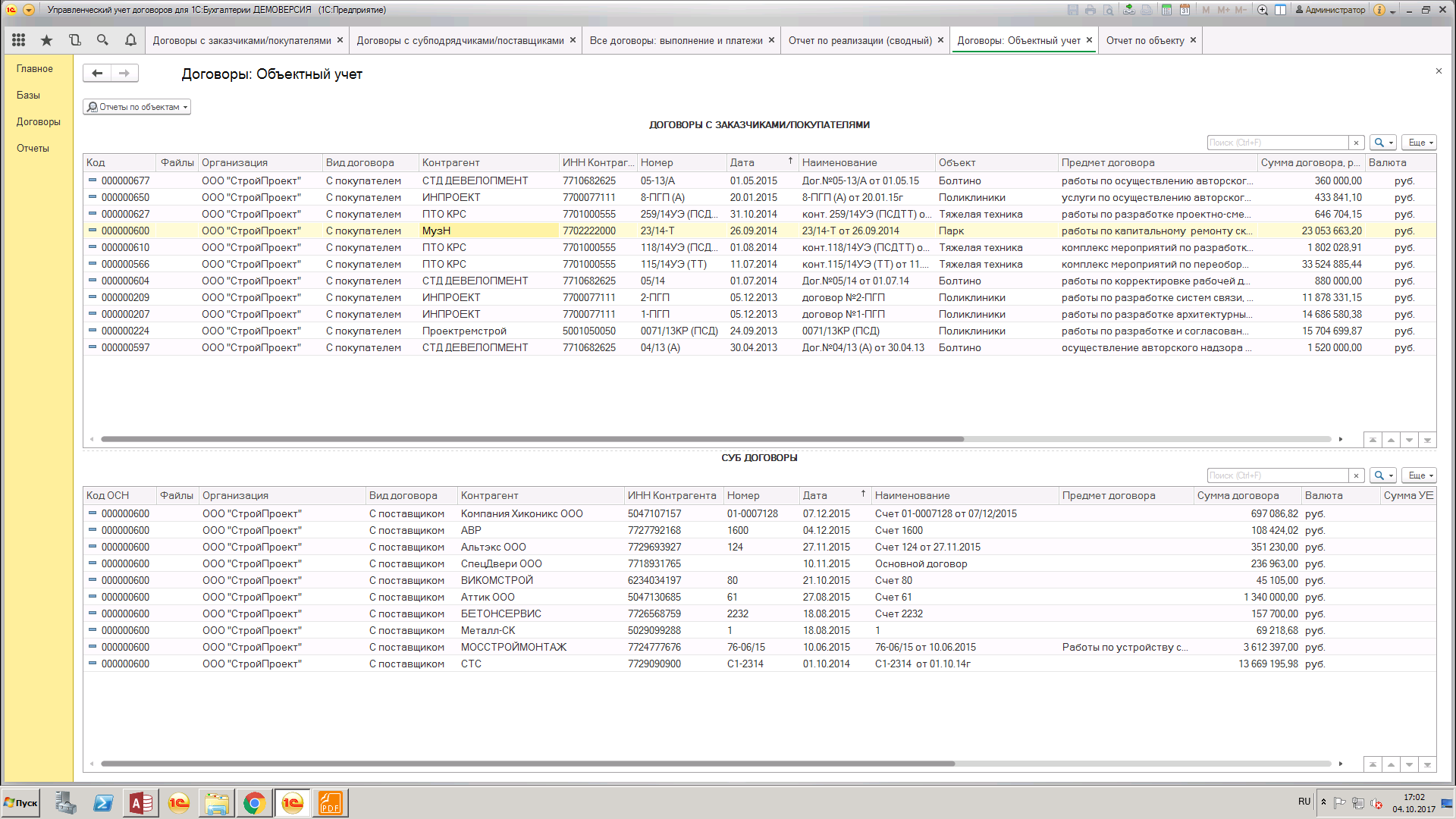The width and height of the screenshot is (1456, 819).
Task: Open the Отчеты section
Action: (33, 148)
